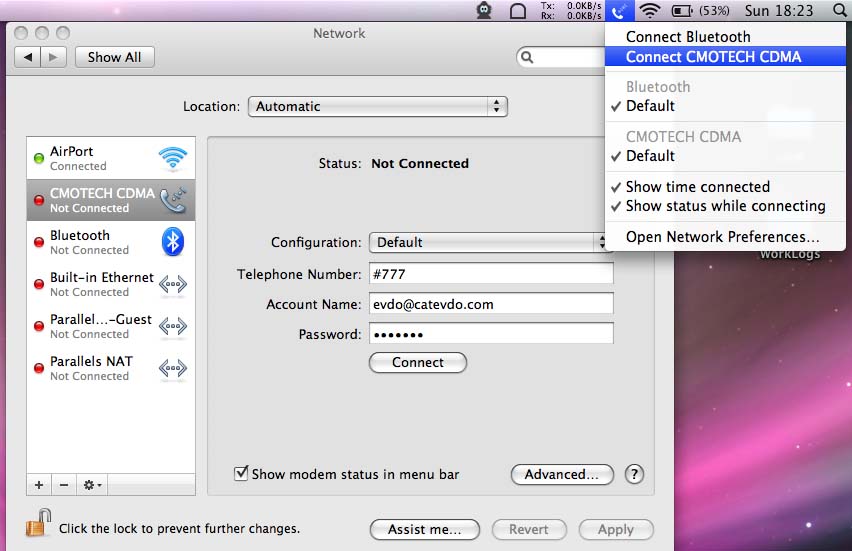Screen dimensions: 852x551
Task: Open Spotlight magnifier in the menu bar
Action: coord(840,10)
